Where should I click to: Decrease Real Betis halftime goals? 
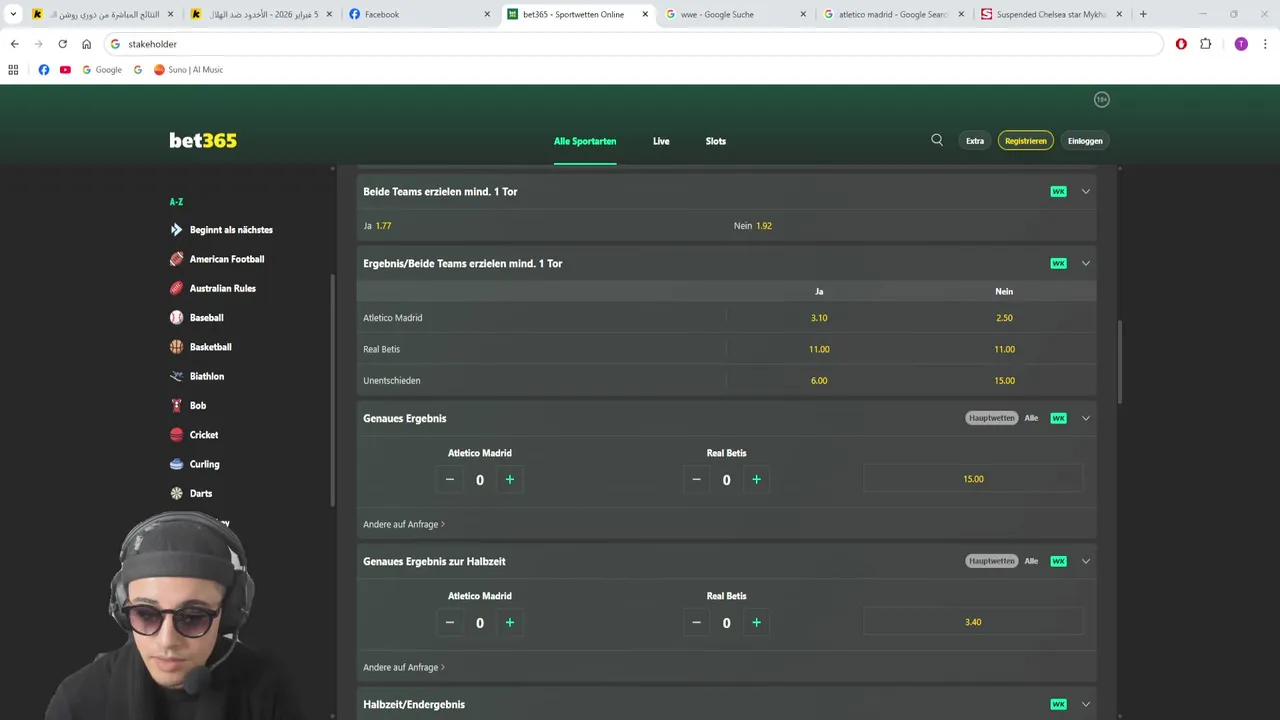pyautogui.click(x=697, y=623)
